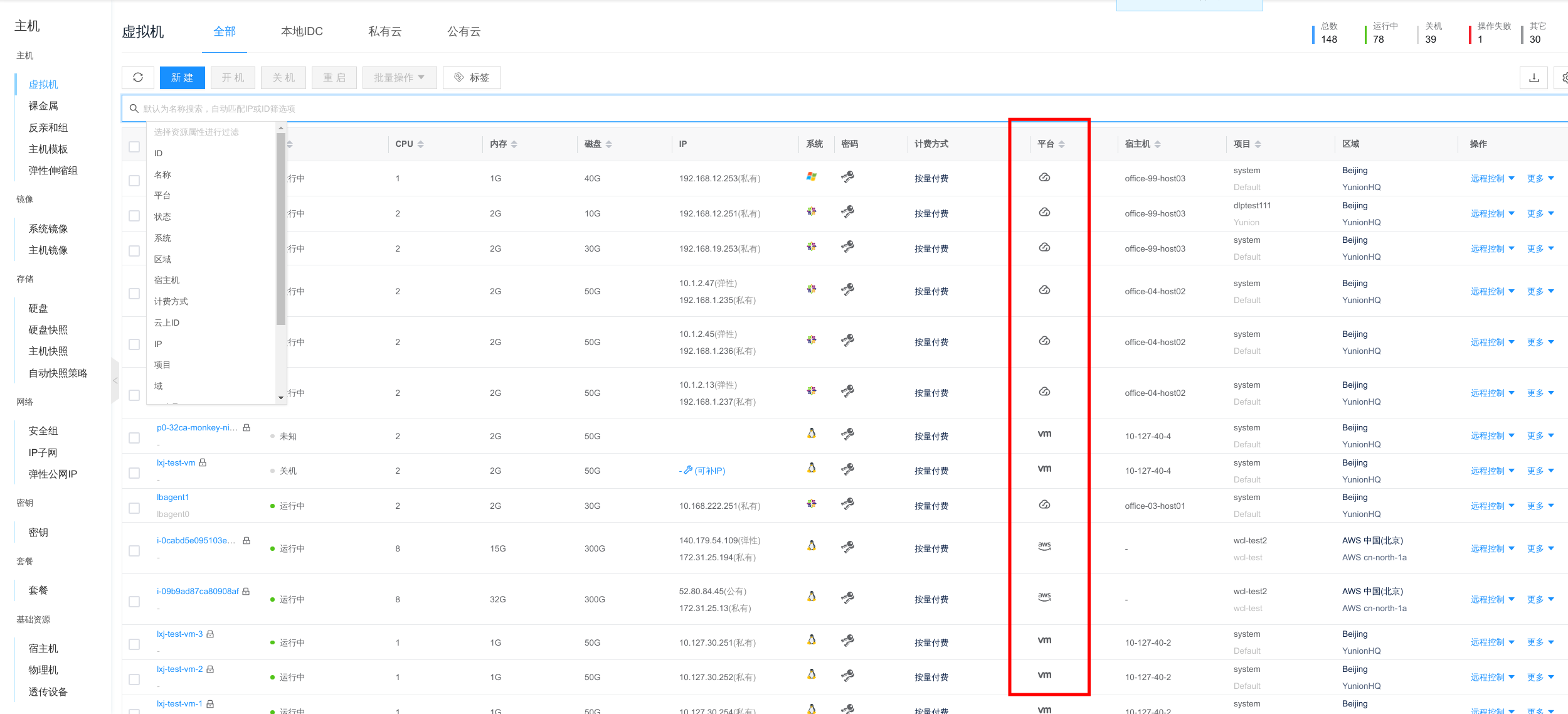
Task: Click Linux penguin icon in lxj-test-vm-3 row
Action: point(812,640)
